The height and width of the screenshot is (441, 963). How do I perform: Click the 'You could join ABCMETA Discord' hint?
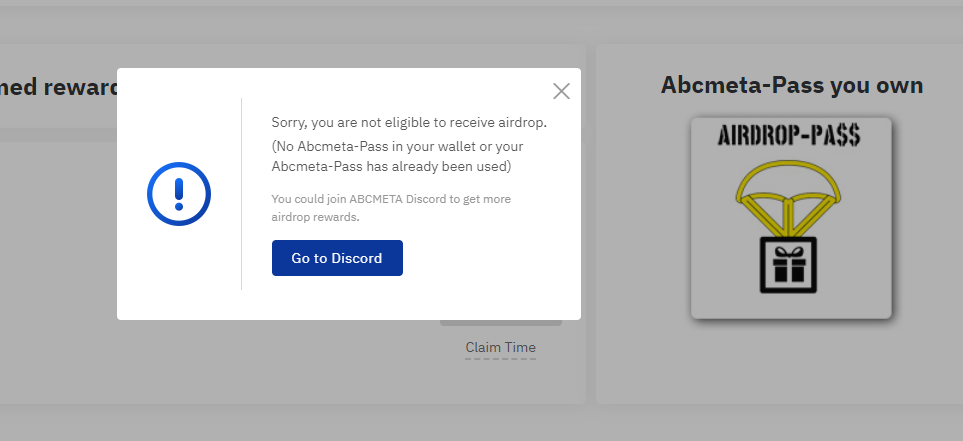click(391, 199)
